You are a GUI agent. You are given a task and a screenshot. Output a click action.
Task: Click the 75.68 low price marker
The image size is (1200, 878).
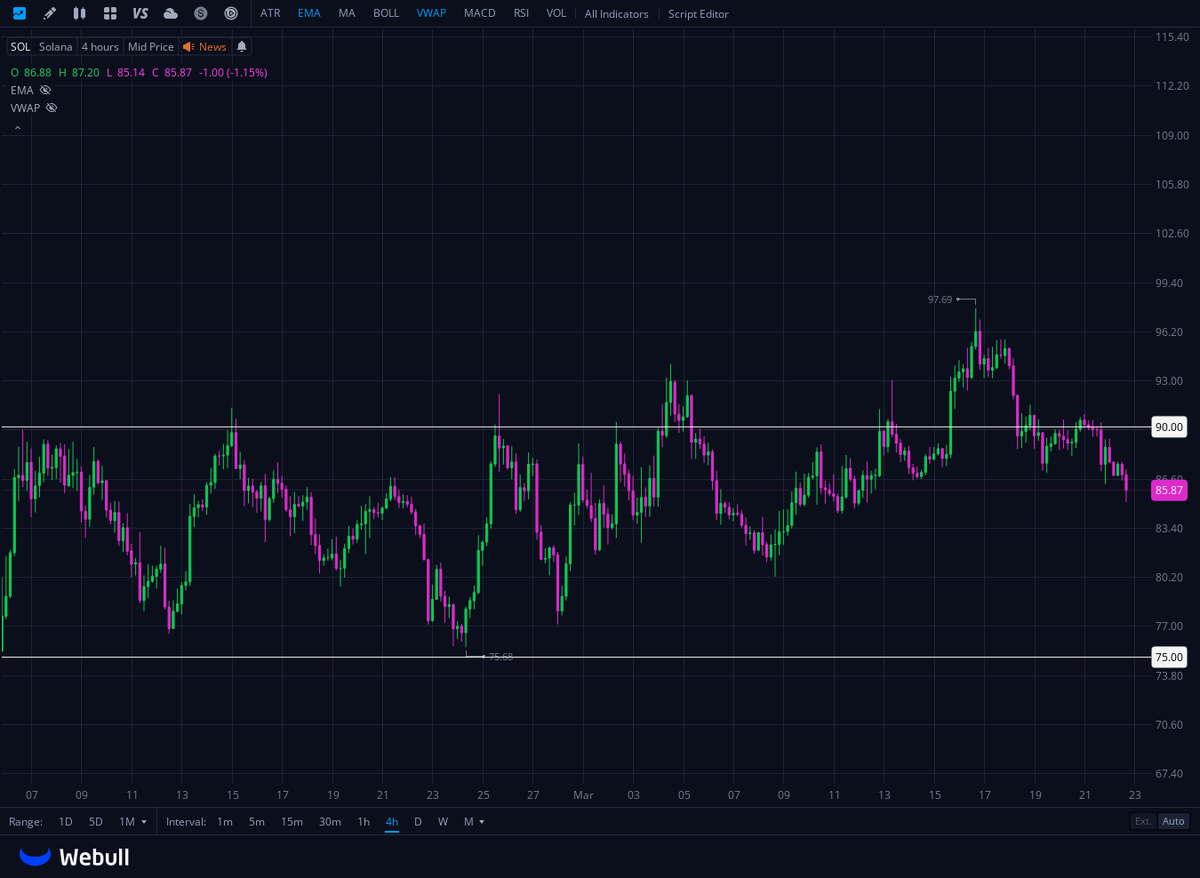pyautogui.click(x=500, y=657)
